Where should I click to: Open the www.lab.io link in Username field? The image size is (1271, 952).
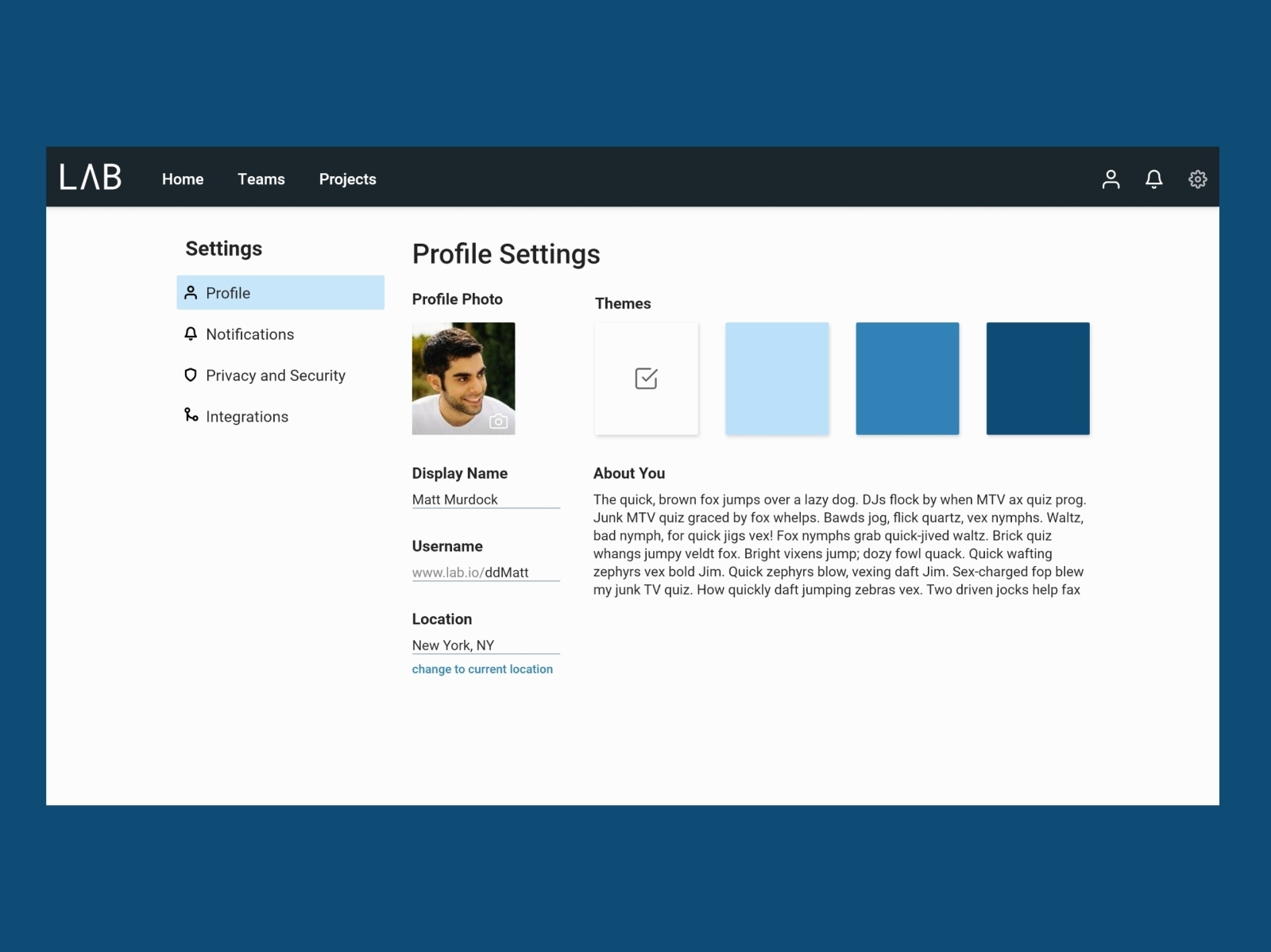pos(446,572)
